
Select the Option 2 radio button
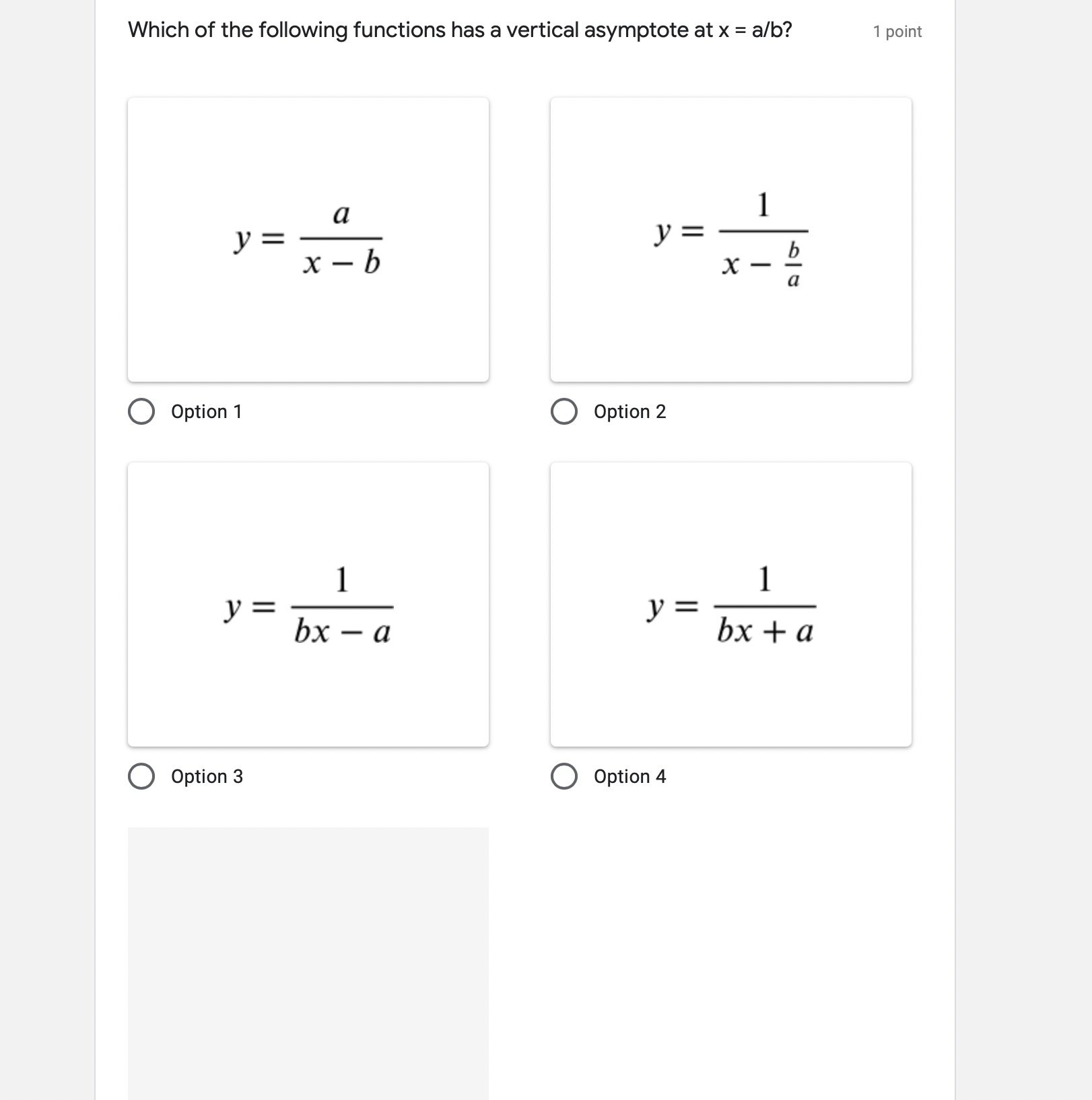coord(564,411)
